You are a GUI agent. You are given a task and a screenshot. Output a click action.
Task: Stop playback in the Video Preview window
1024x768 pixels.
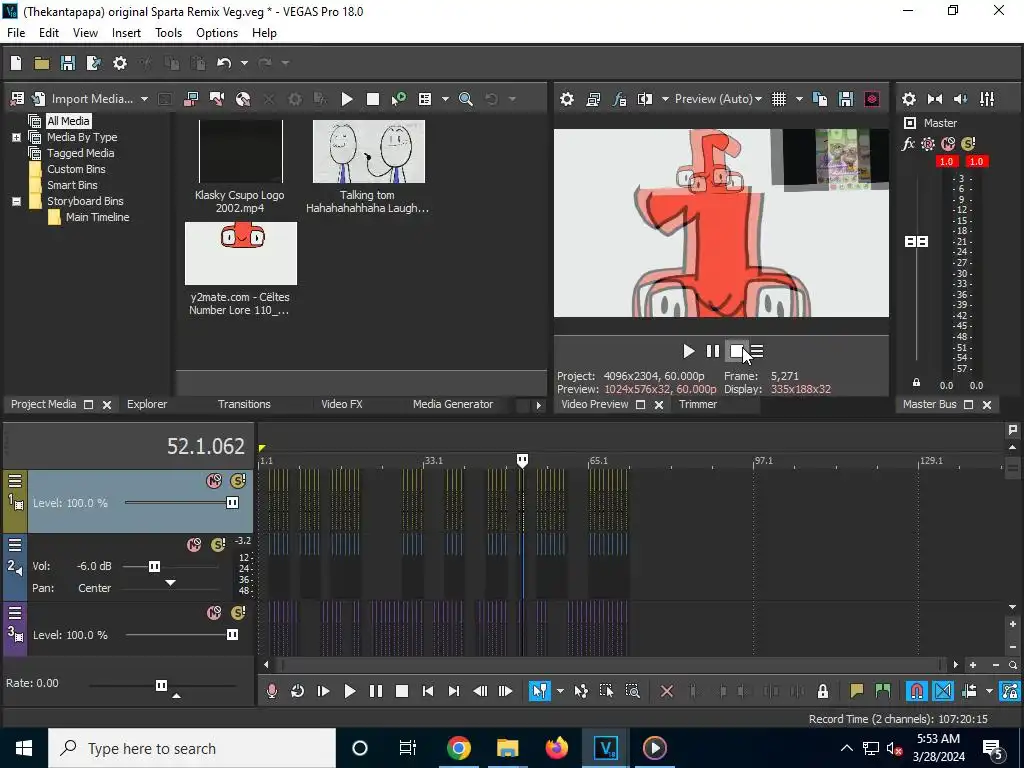pos(736,351)
